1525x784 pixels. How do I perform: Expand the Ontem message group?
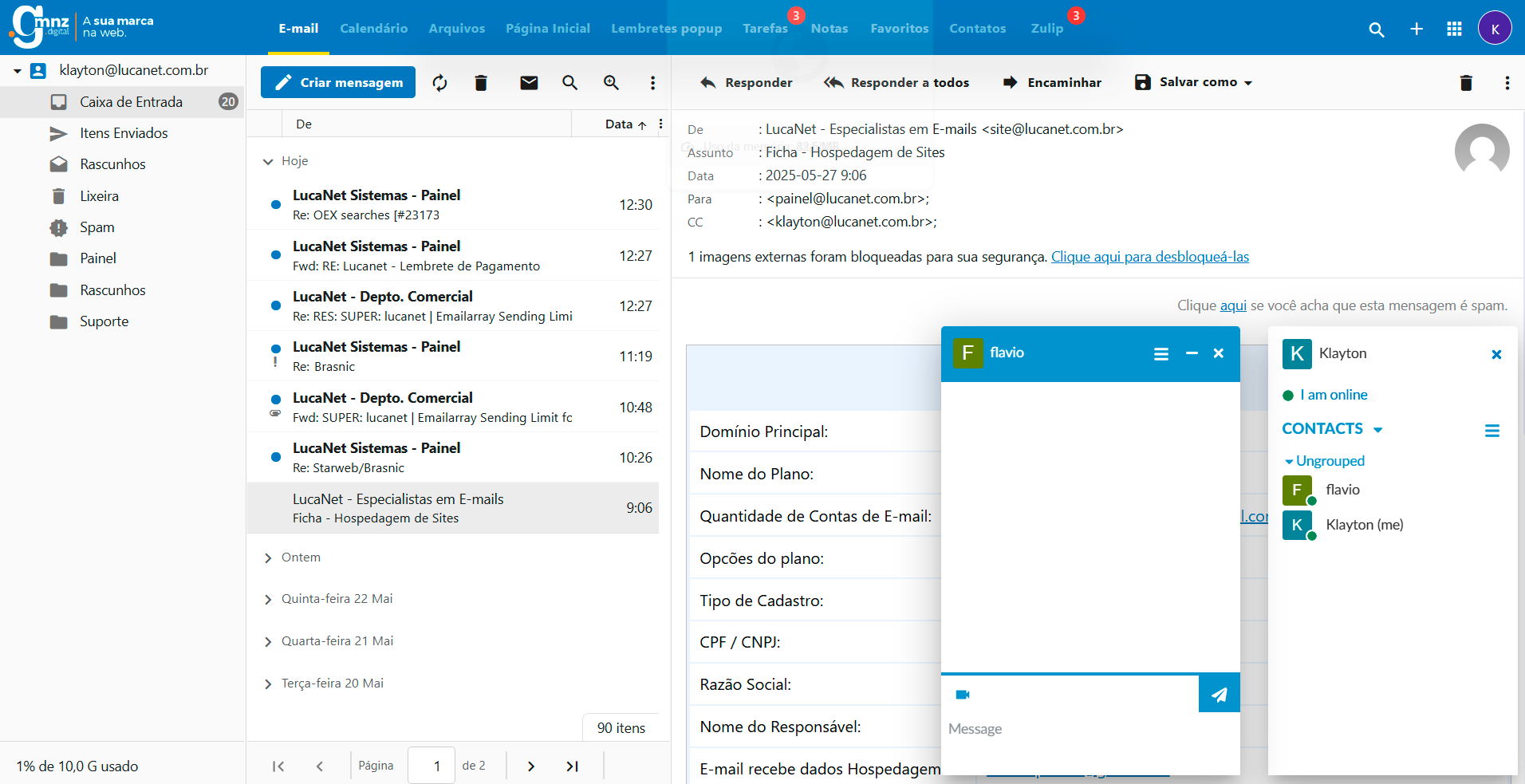coord(269,558)
